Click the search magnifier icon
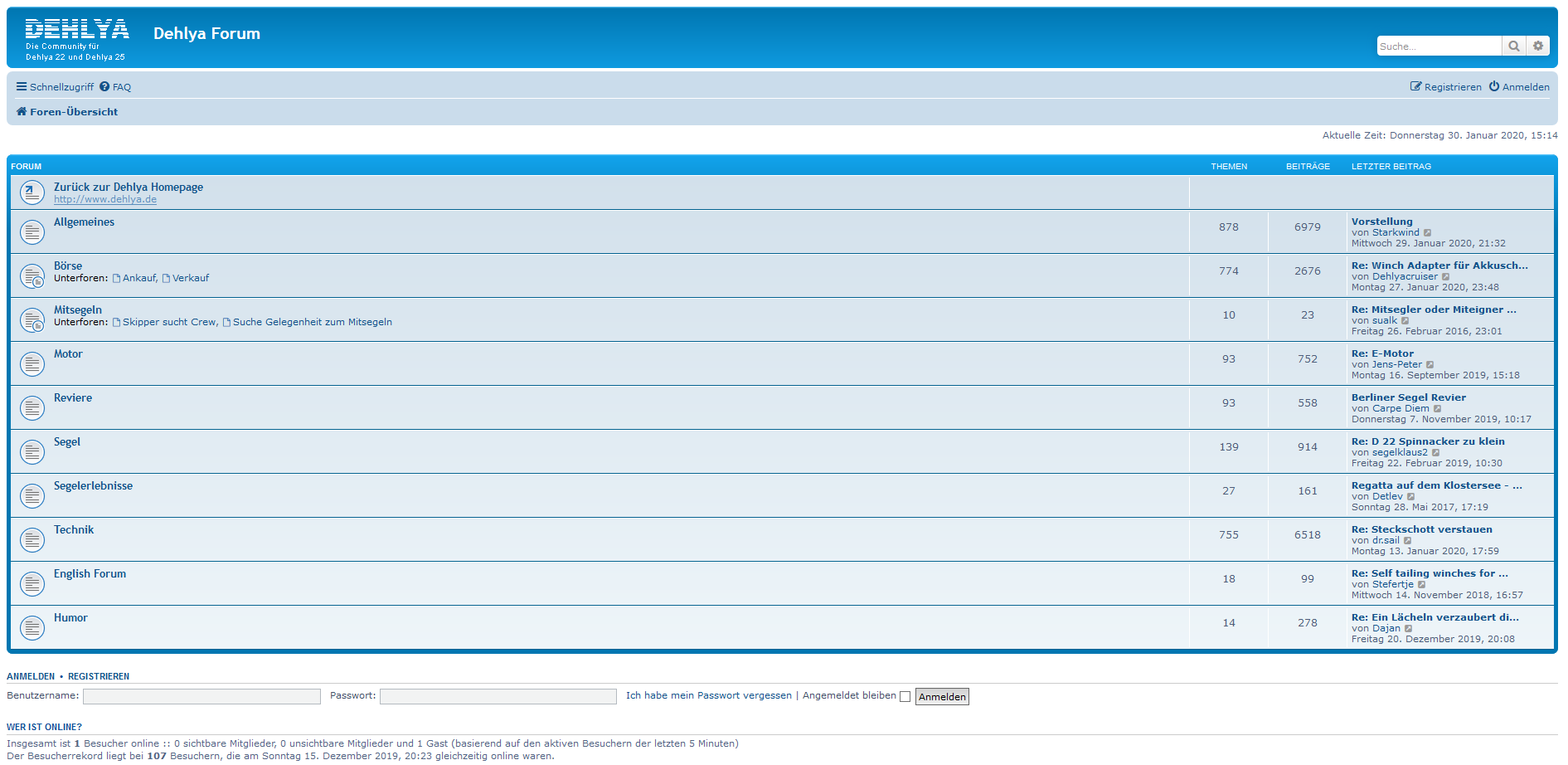1568x765 pixels. pos(1513,46)
